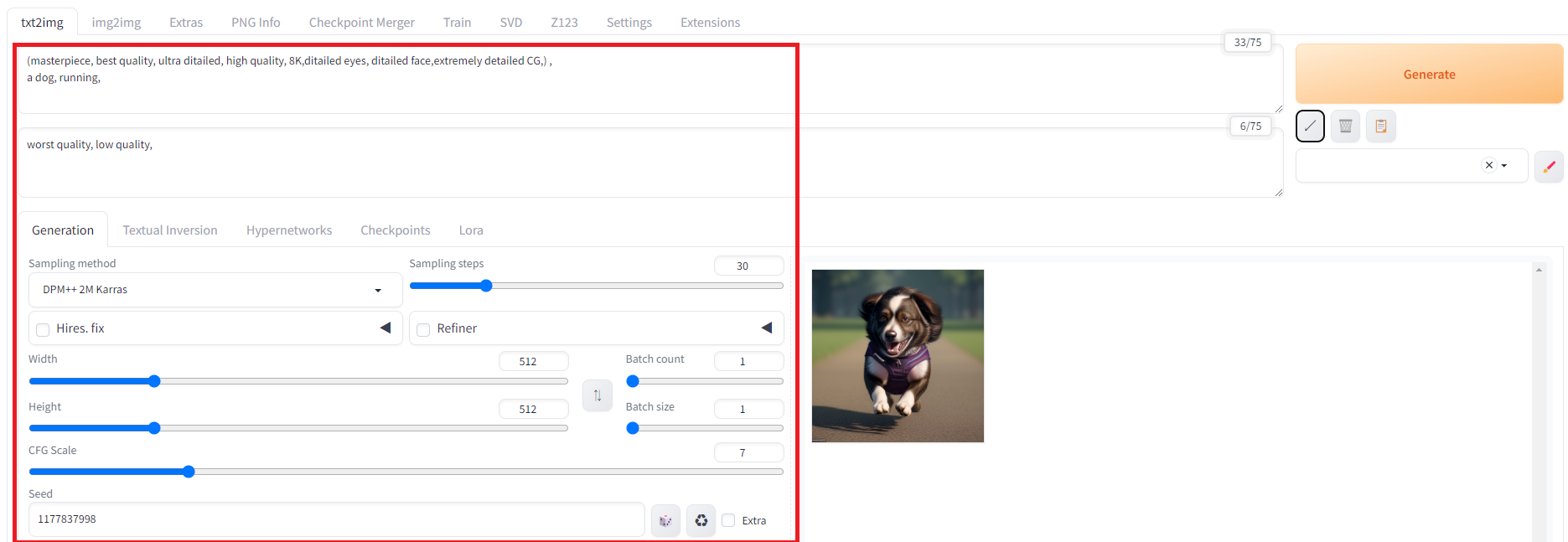Click the 33/75 prompt token counter
The width and height of the screenshot is (1568, 542).
[x=1247, y=42]
